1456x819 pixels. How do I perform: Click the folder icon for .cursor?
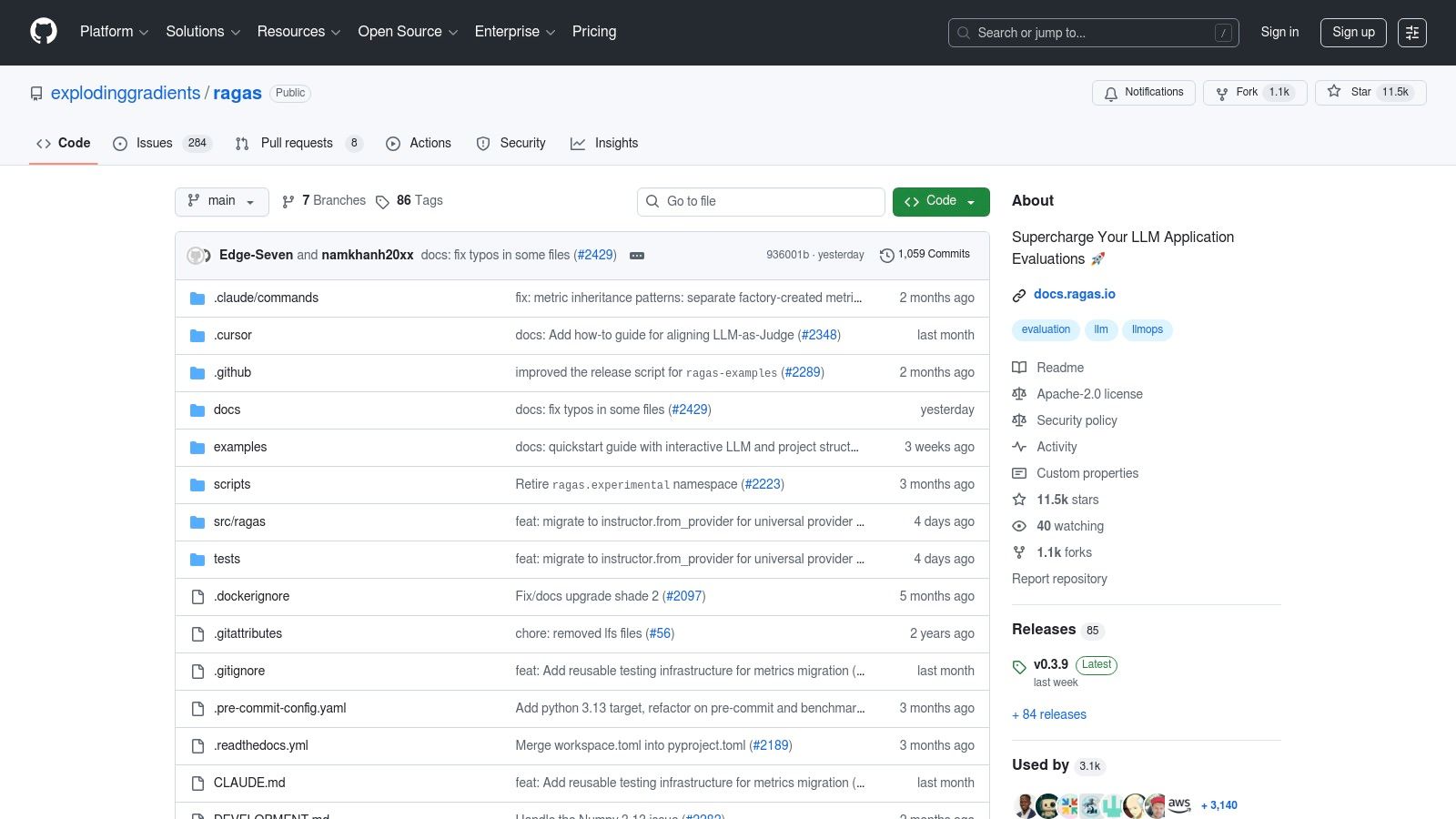[197, 336]
